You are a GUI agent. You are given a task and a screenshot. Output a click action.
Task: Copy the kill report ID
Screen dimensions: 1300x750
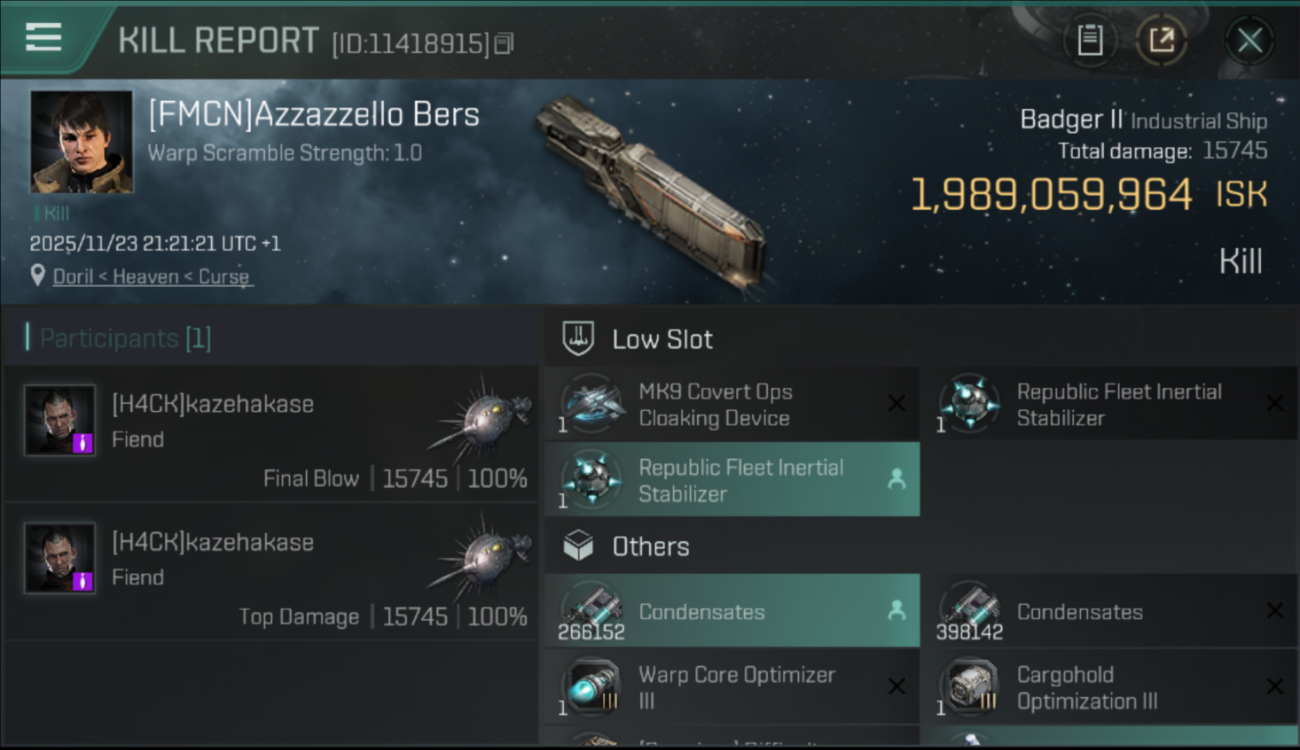[503, 43]
